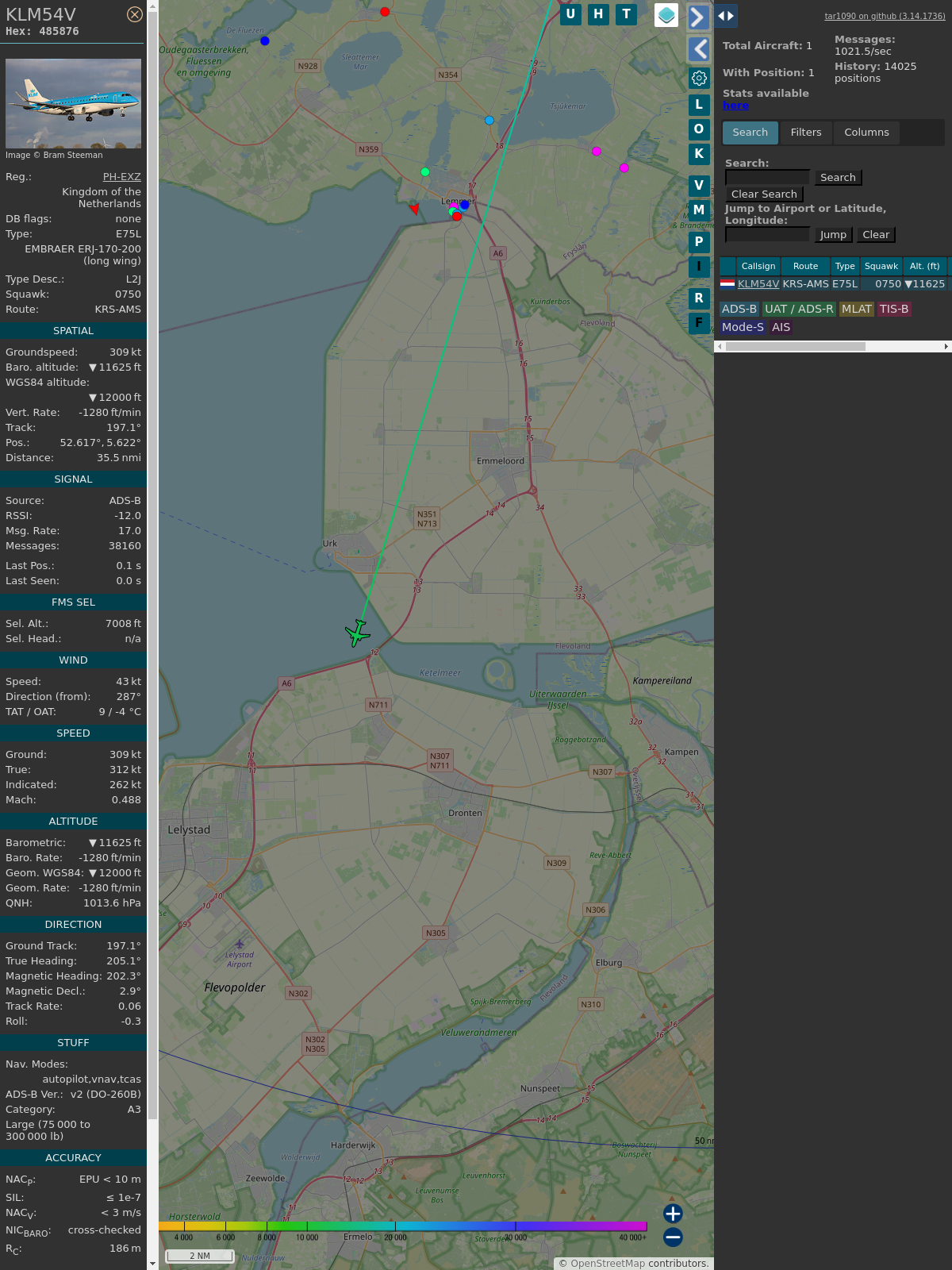This screenshot has width=952, height=1270.
Task: Sort the table by Squawk column
Action: click(881, 267)
